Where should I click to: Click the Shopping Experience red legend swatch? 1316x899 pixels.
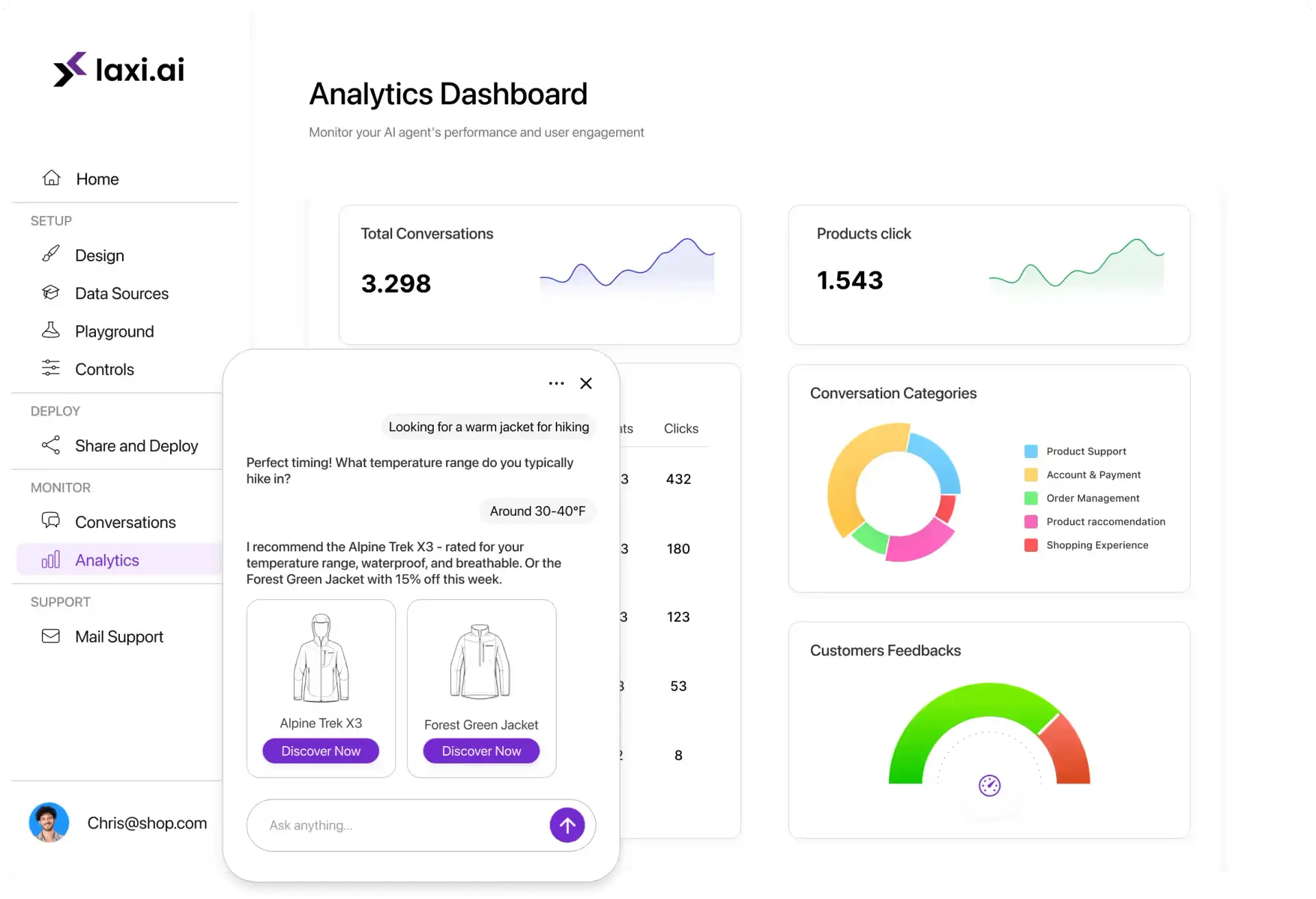click(1030, 545)
